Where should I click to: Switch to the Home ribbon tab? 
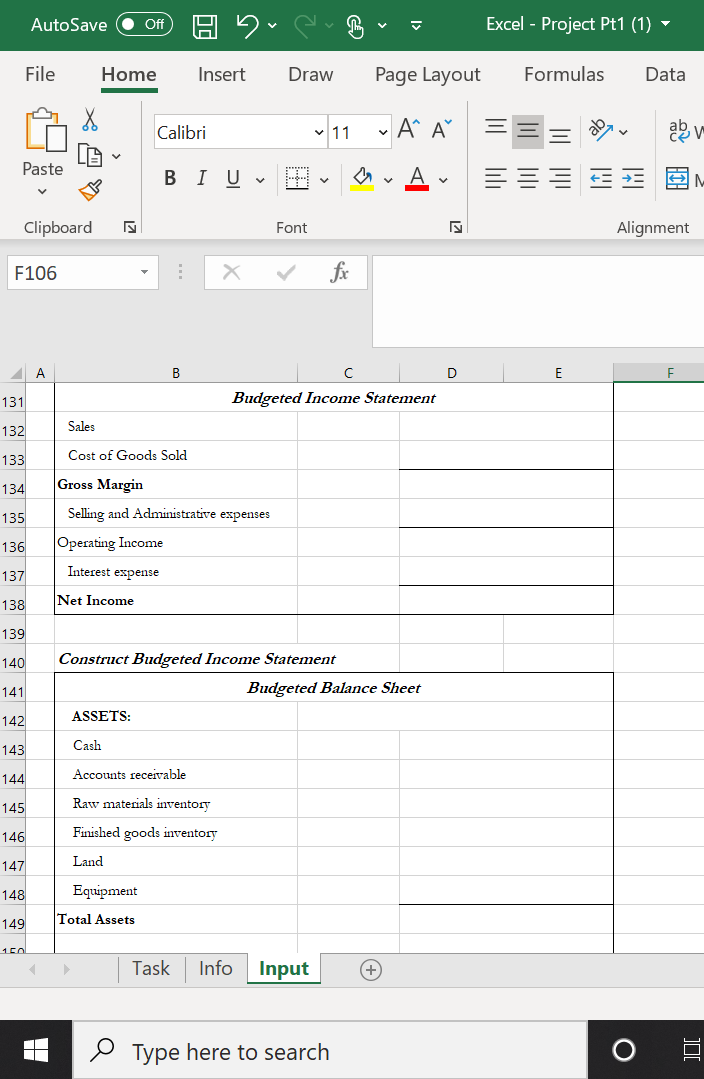[129, 74]
